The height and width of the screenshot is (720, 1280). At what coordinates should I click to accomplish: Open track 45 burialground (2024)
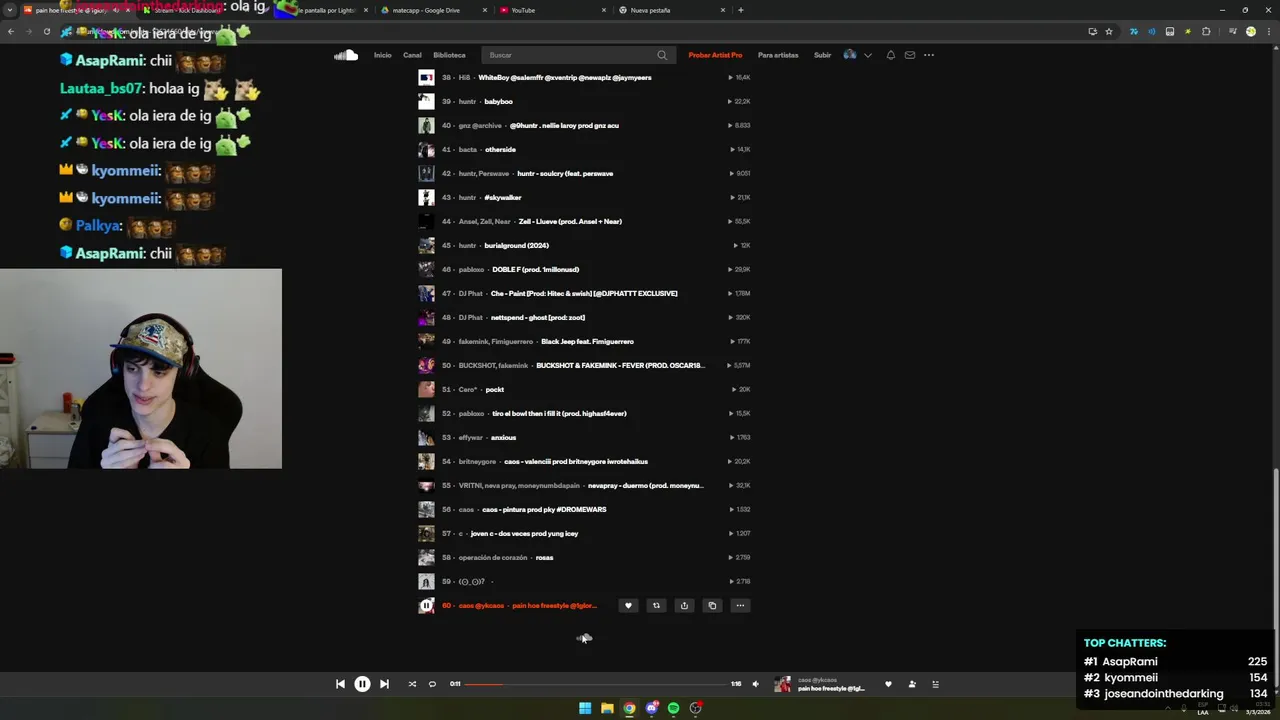(516, 245)
